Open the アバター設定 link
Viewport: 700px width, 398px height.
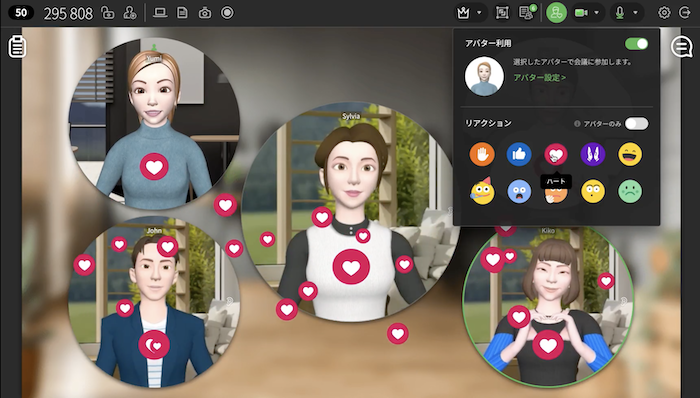pyautogui.click(x=540, y=78)
